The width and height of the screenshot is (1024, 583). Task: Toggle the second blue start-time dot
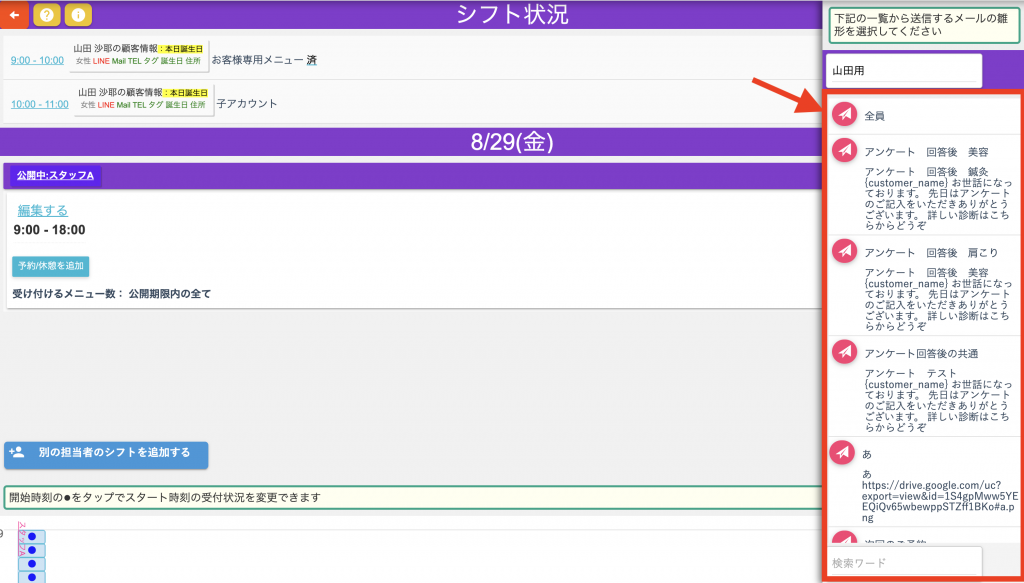click(32, 551)
